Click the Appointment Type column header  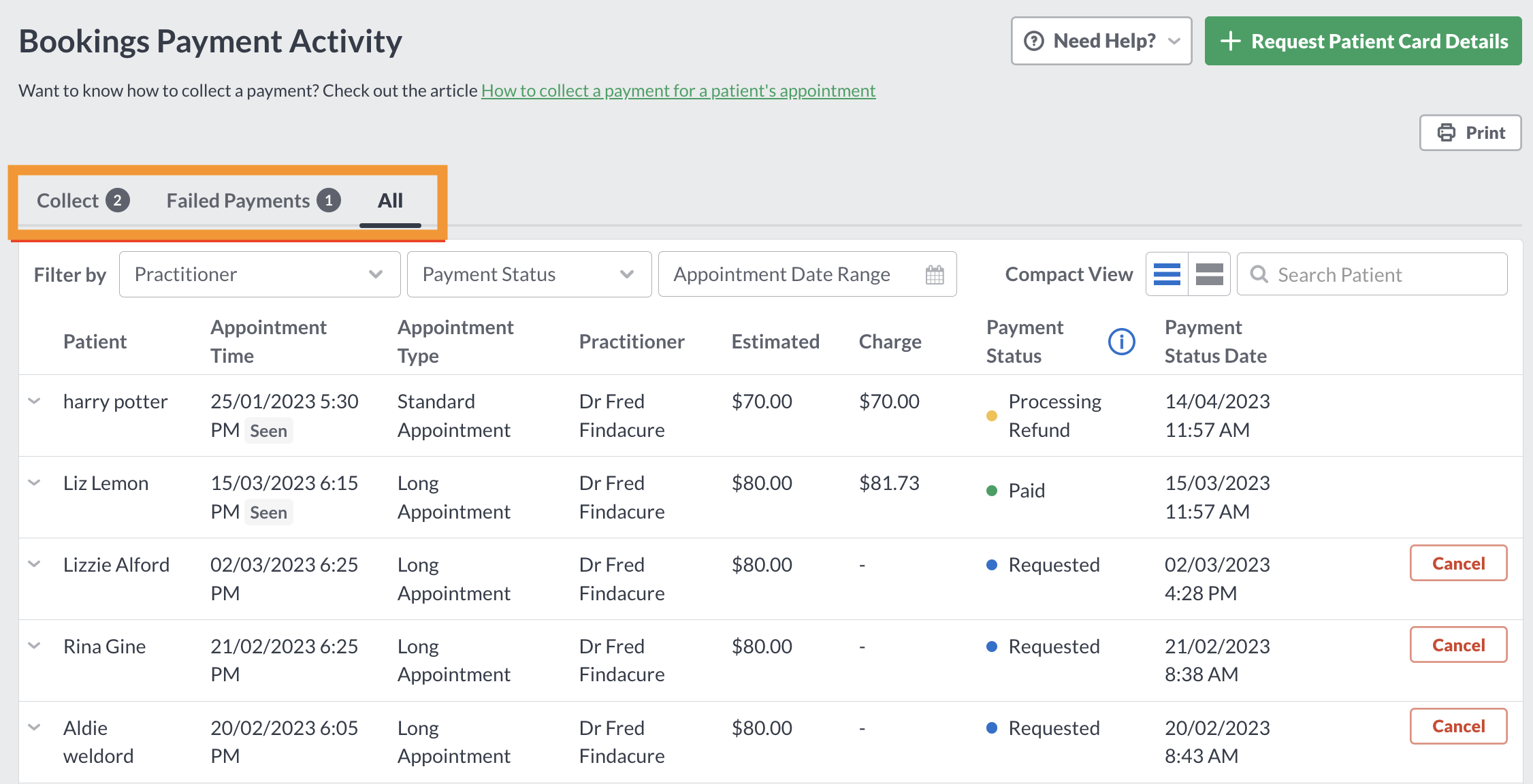[x=455, y=342]
